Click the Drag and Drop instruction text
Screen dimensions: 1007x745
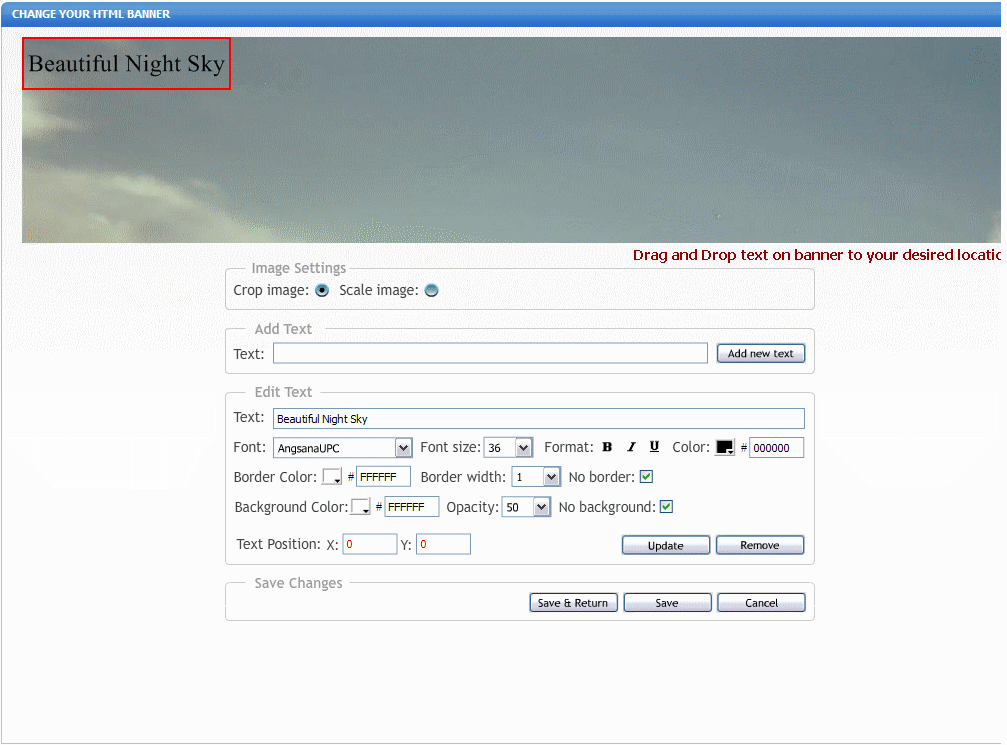(816, 255)
